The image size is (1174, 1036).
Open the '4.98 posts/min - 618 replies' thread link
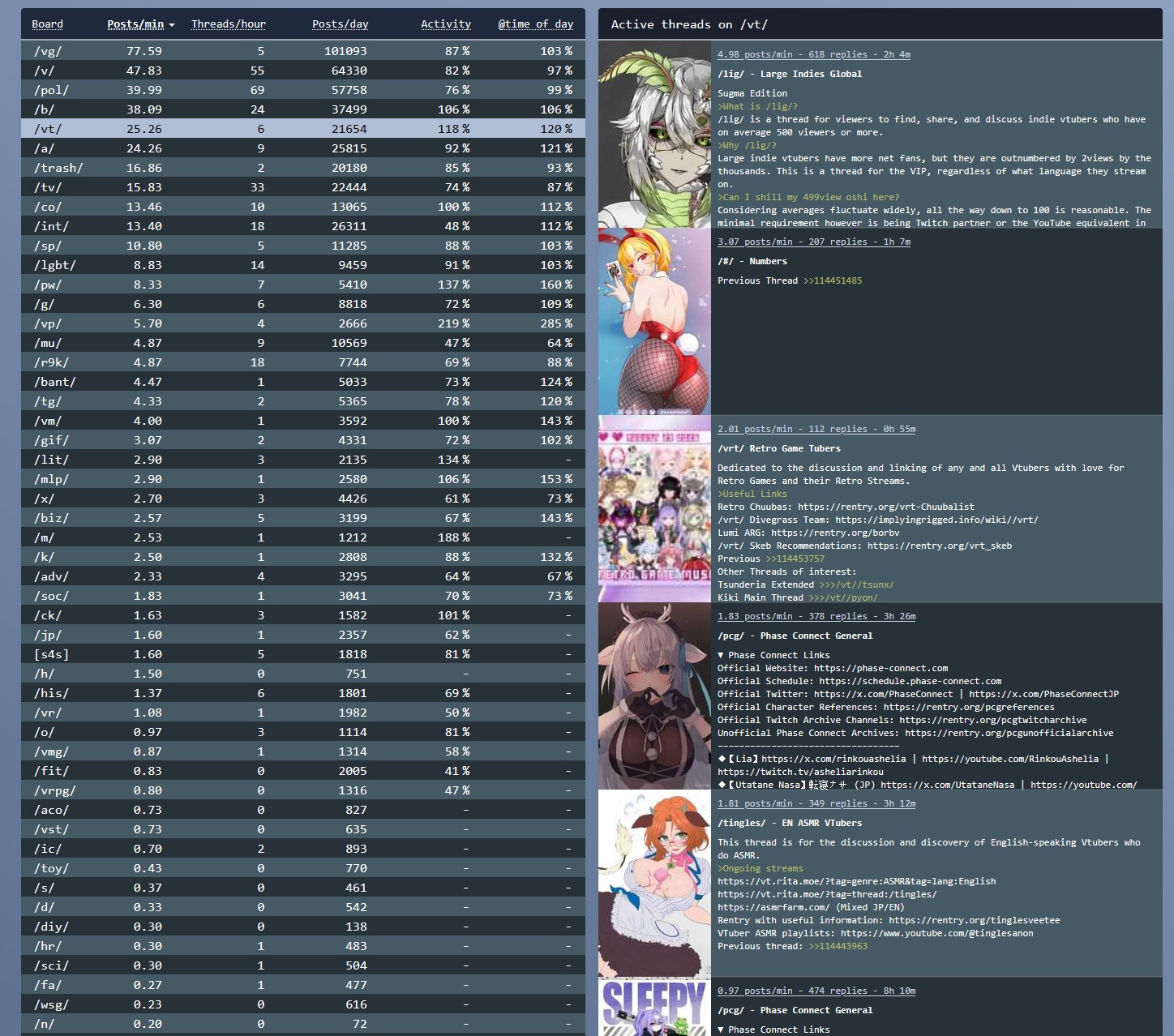coord(814,54)
